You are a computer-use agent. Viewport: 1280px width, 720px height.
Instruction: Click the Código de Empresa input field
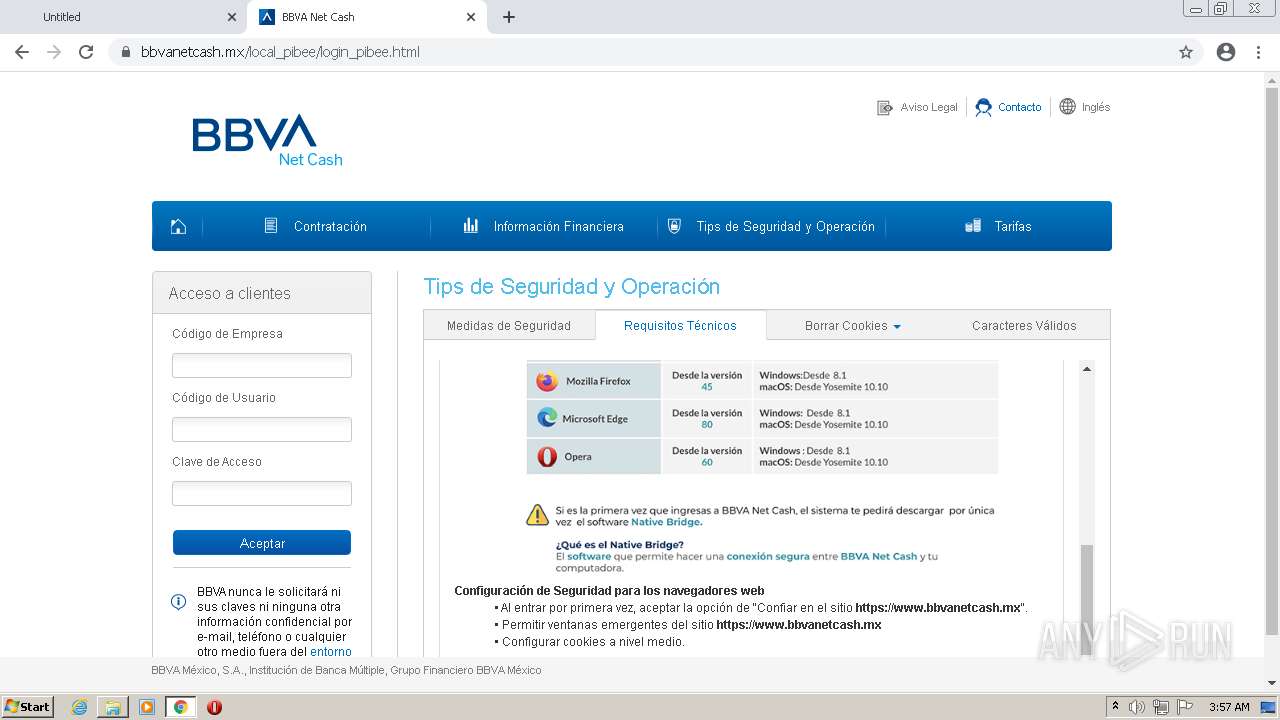pyautogui.click(x=262, y=365)
